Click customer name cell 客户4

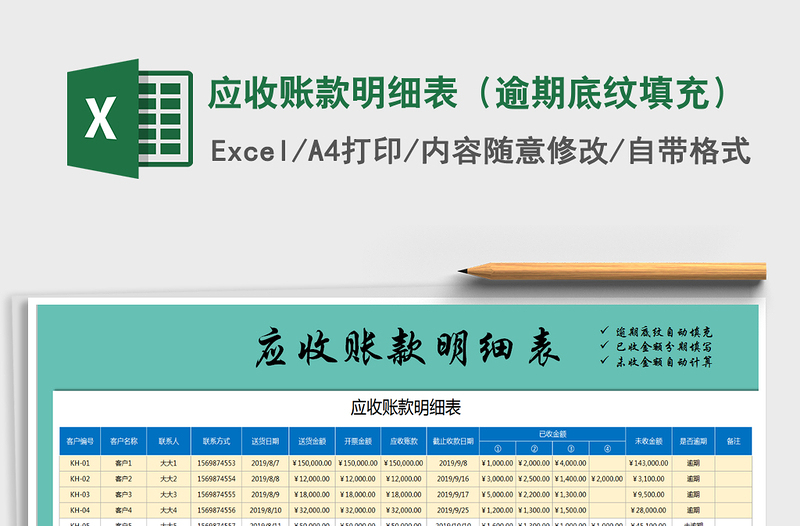(124, 510)
